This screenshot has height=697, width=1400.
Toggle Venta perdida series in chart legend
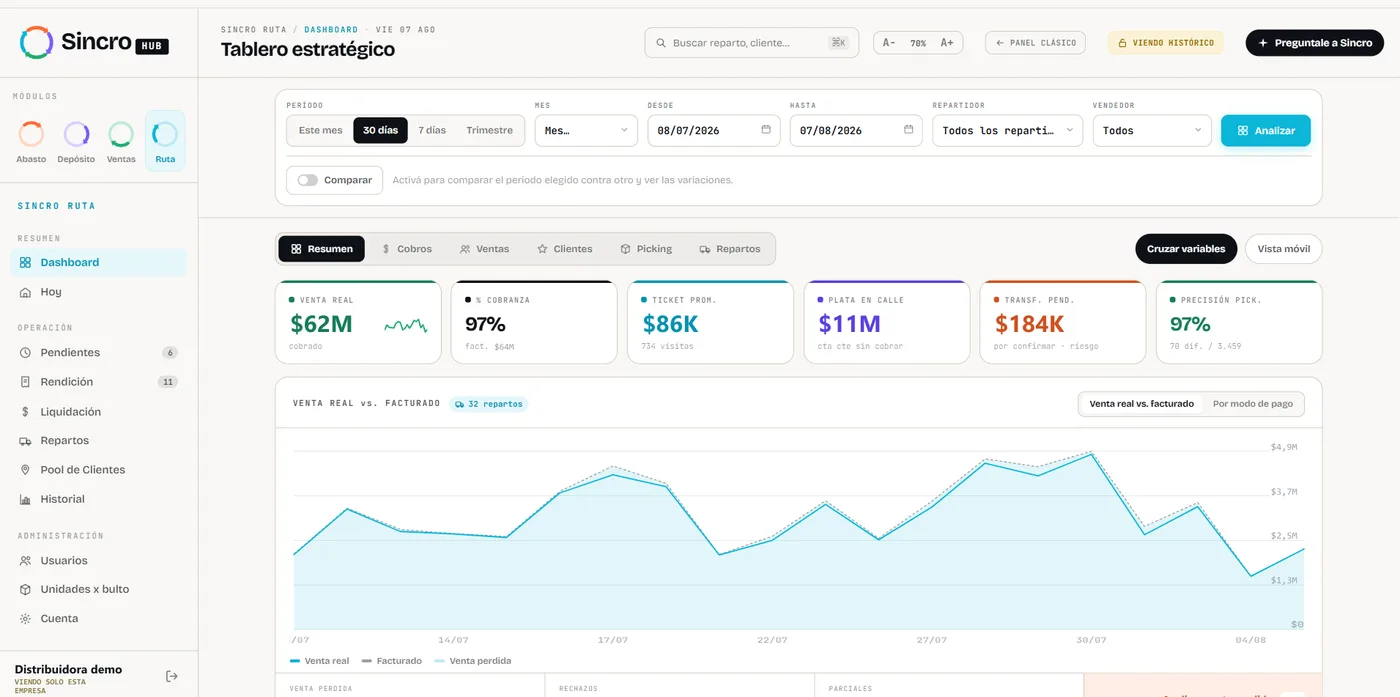pos(472,661)
